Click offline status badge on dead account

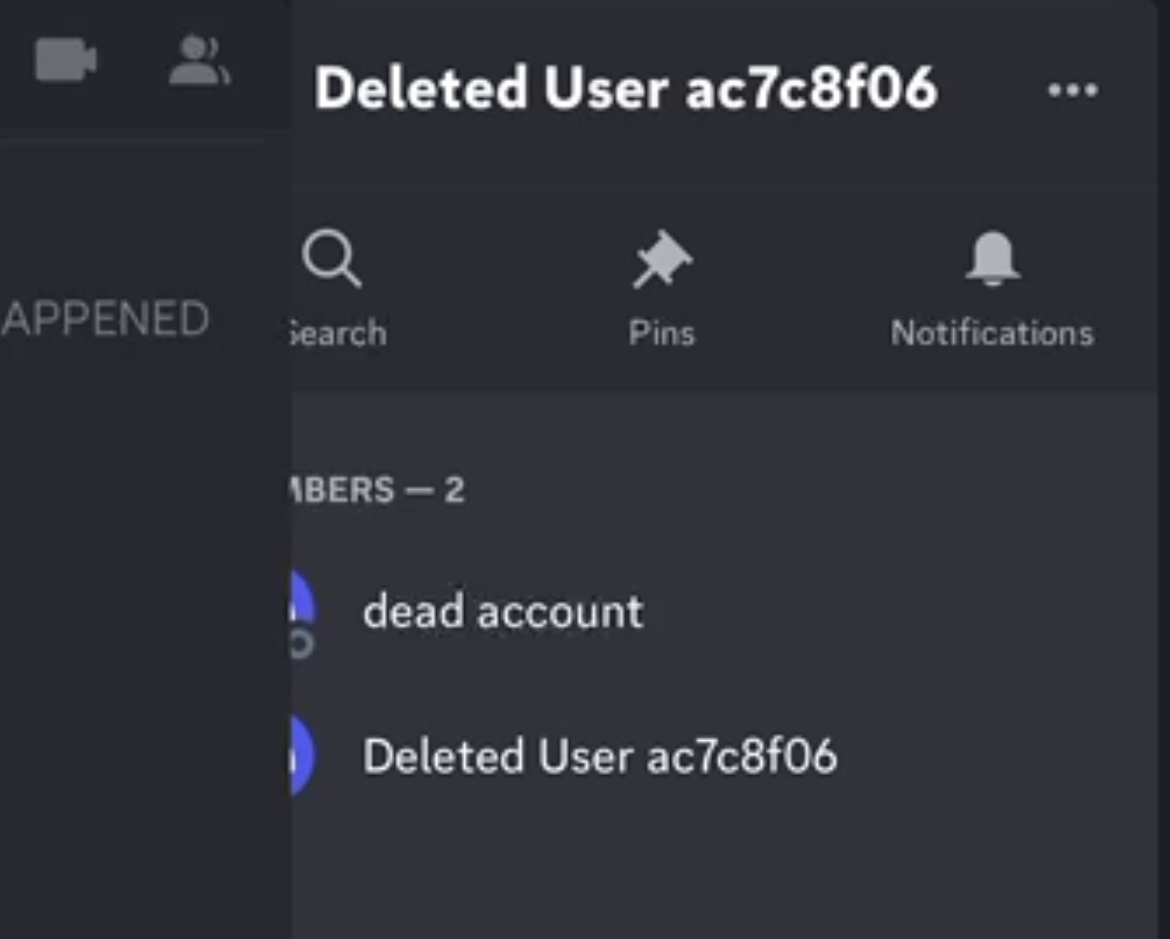(302, 645)
